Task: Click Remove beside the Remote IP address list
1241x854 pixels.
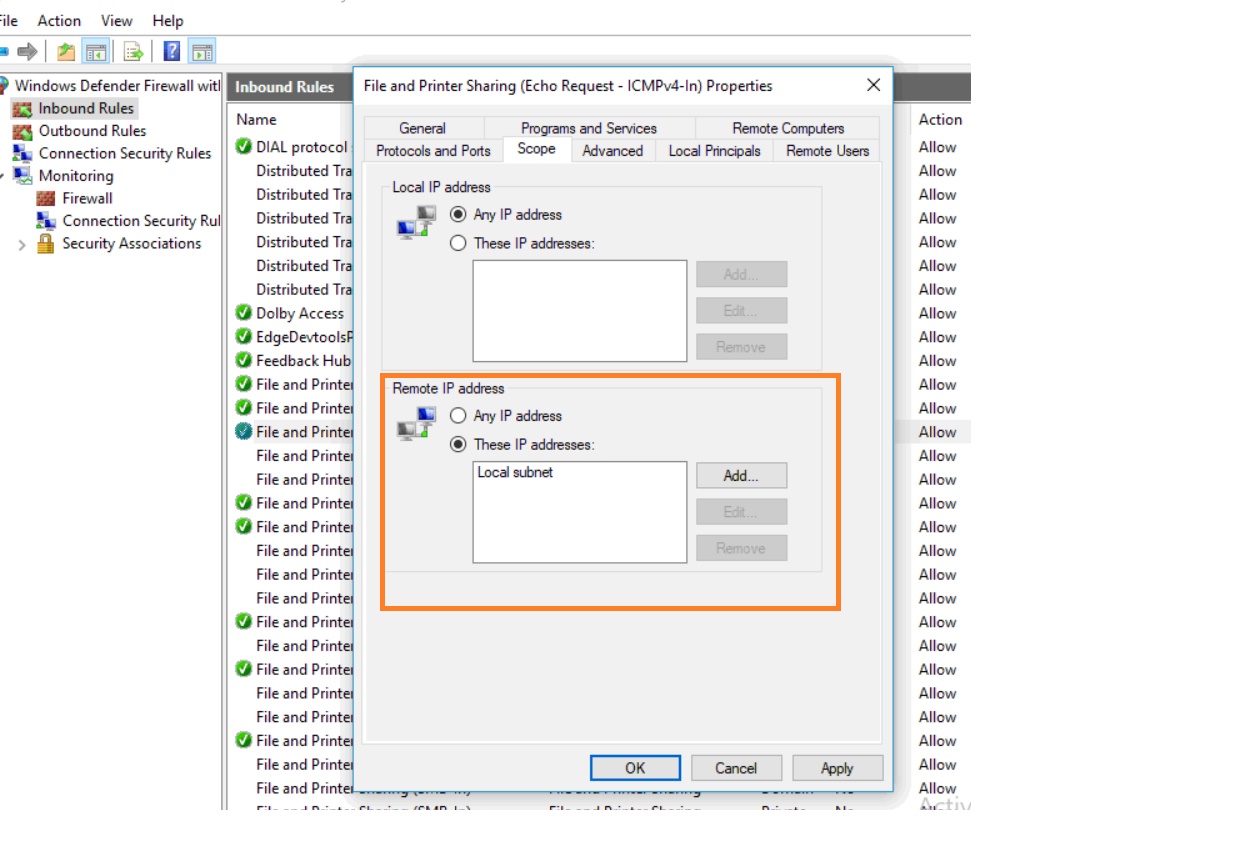Action: click(x=741, y=548)
